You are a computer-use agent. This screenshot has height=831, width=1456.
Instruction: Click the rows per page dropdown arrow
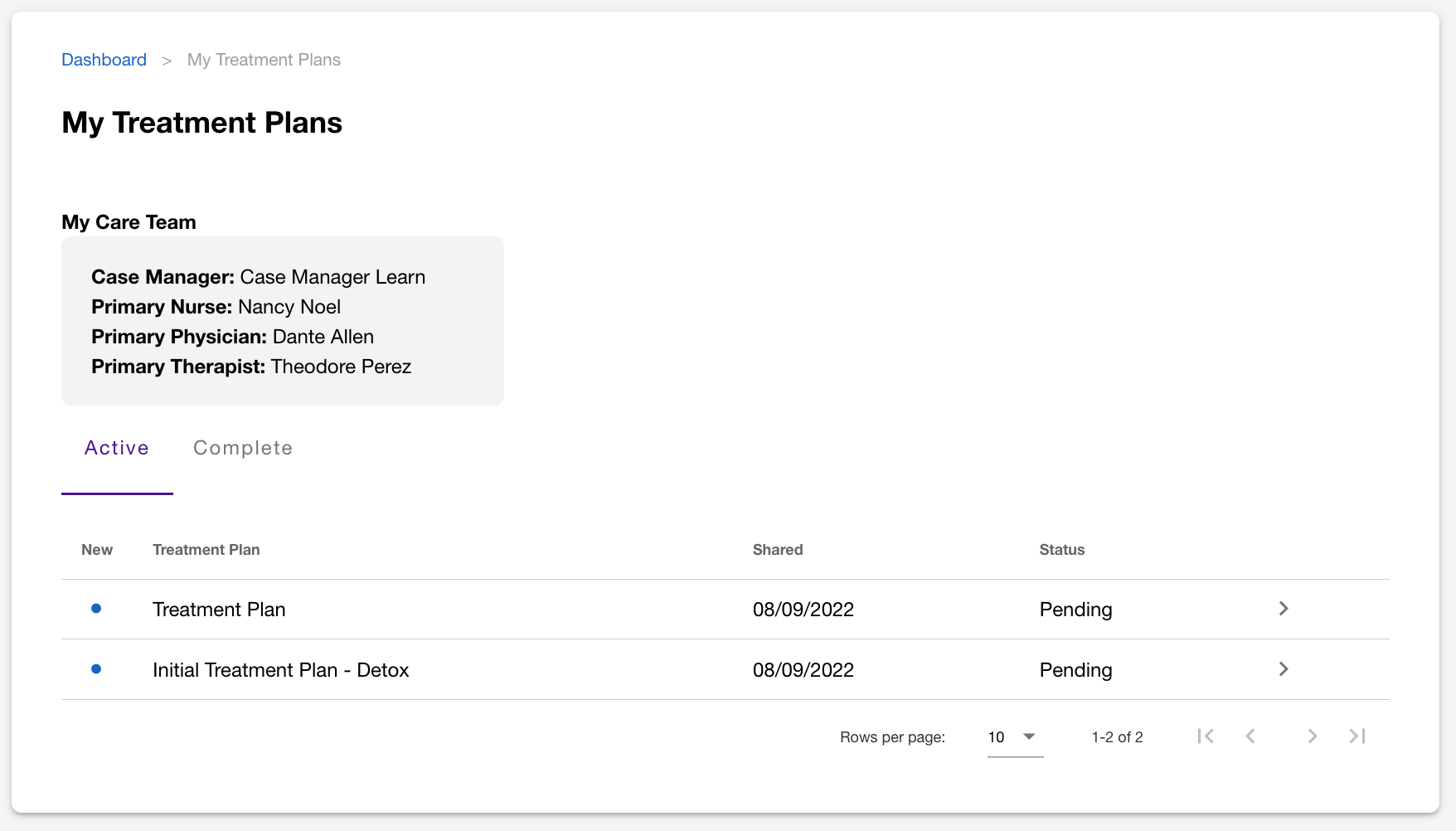pos(1030,736)
